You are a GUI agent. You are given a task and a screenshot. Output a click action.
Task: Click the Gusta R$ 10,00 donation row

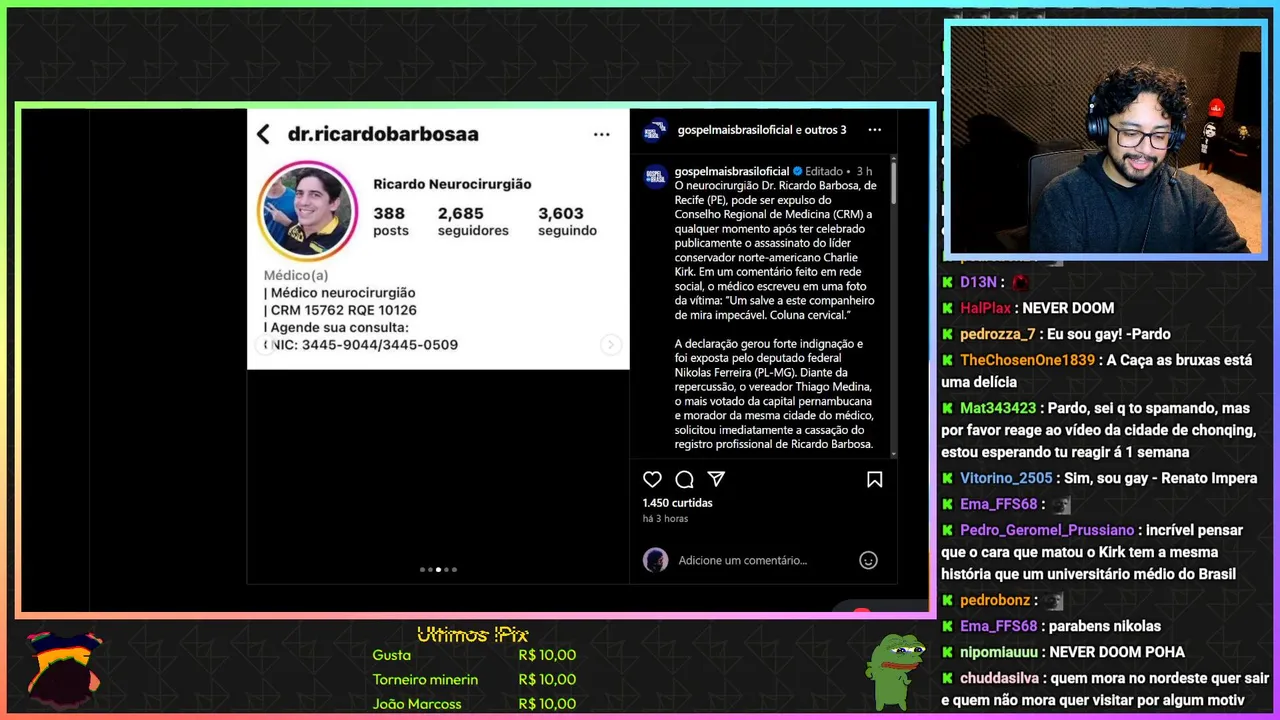point(474,655)
